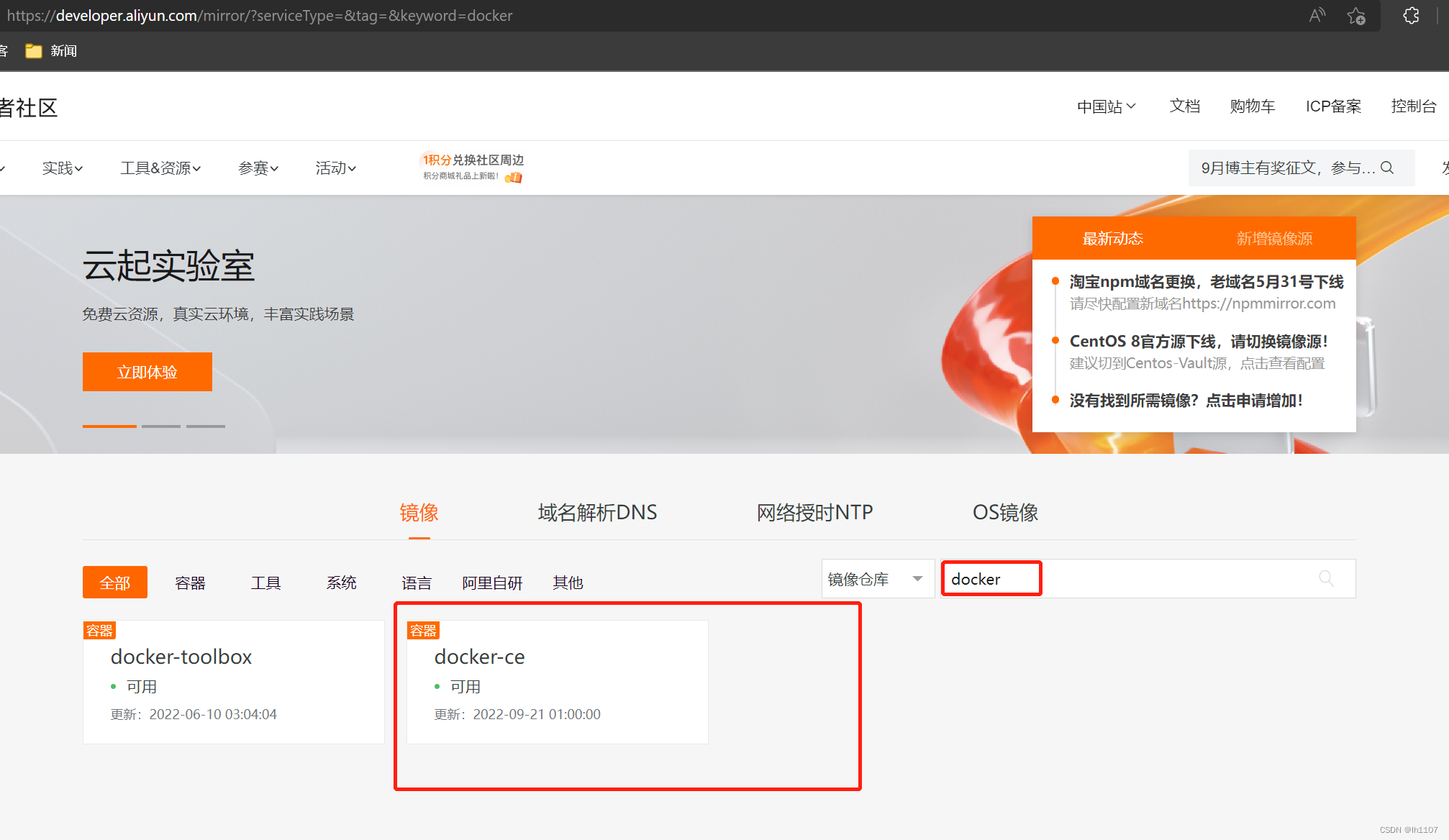Click magnifier icon in top site search
This screenshot has width=1449, height=840.
1387,168
